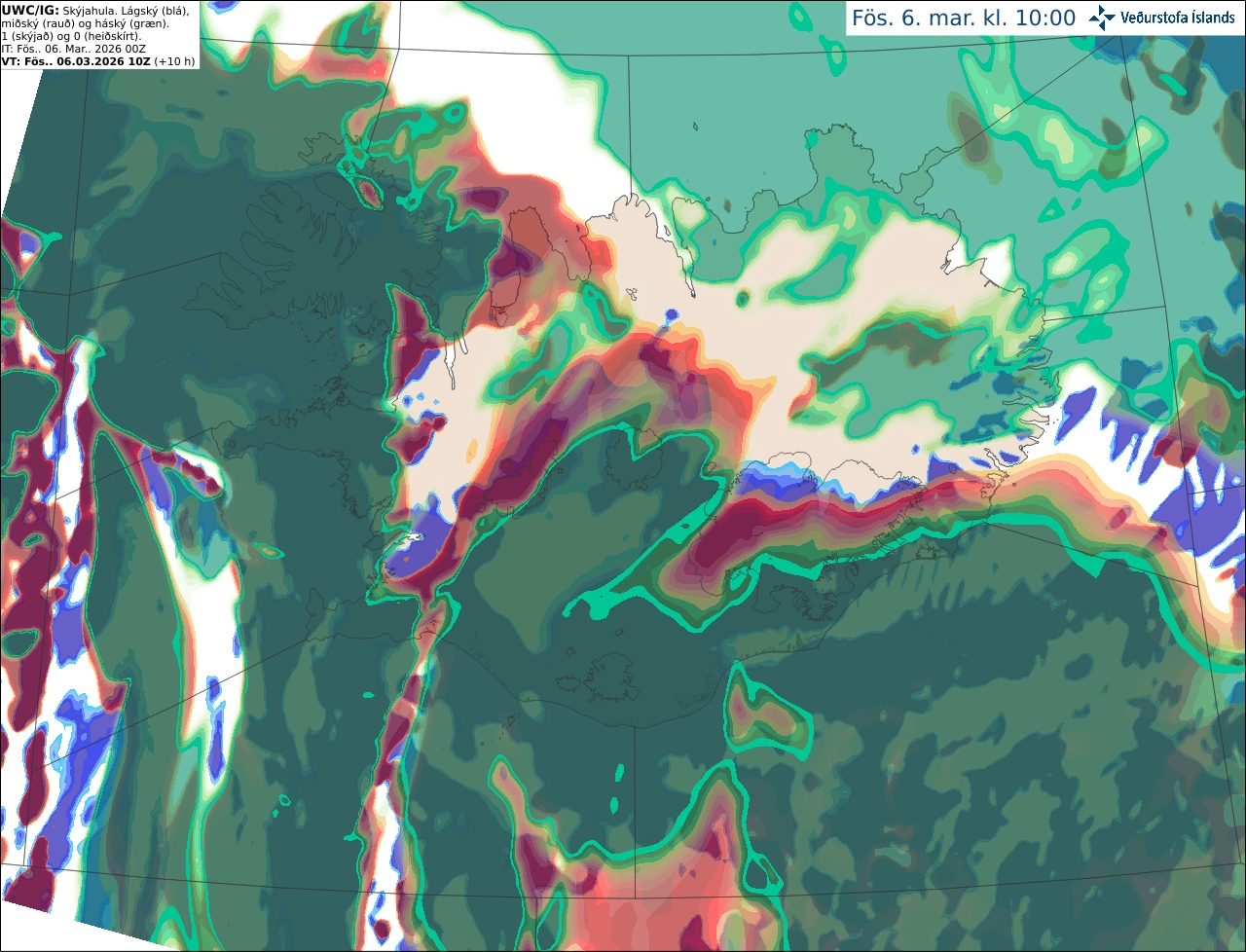Click the 'miðský (rauð) og háský (græn).' line
The height and width of the screenshot is (952, 1246).
pos(86,23)
